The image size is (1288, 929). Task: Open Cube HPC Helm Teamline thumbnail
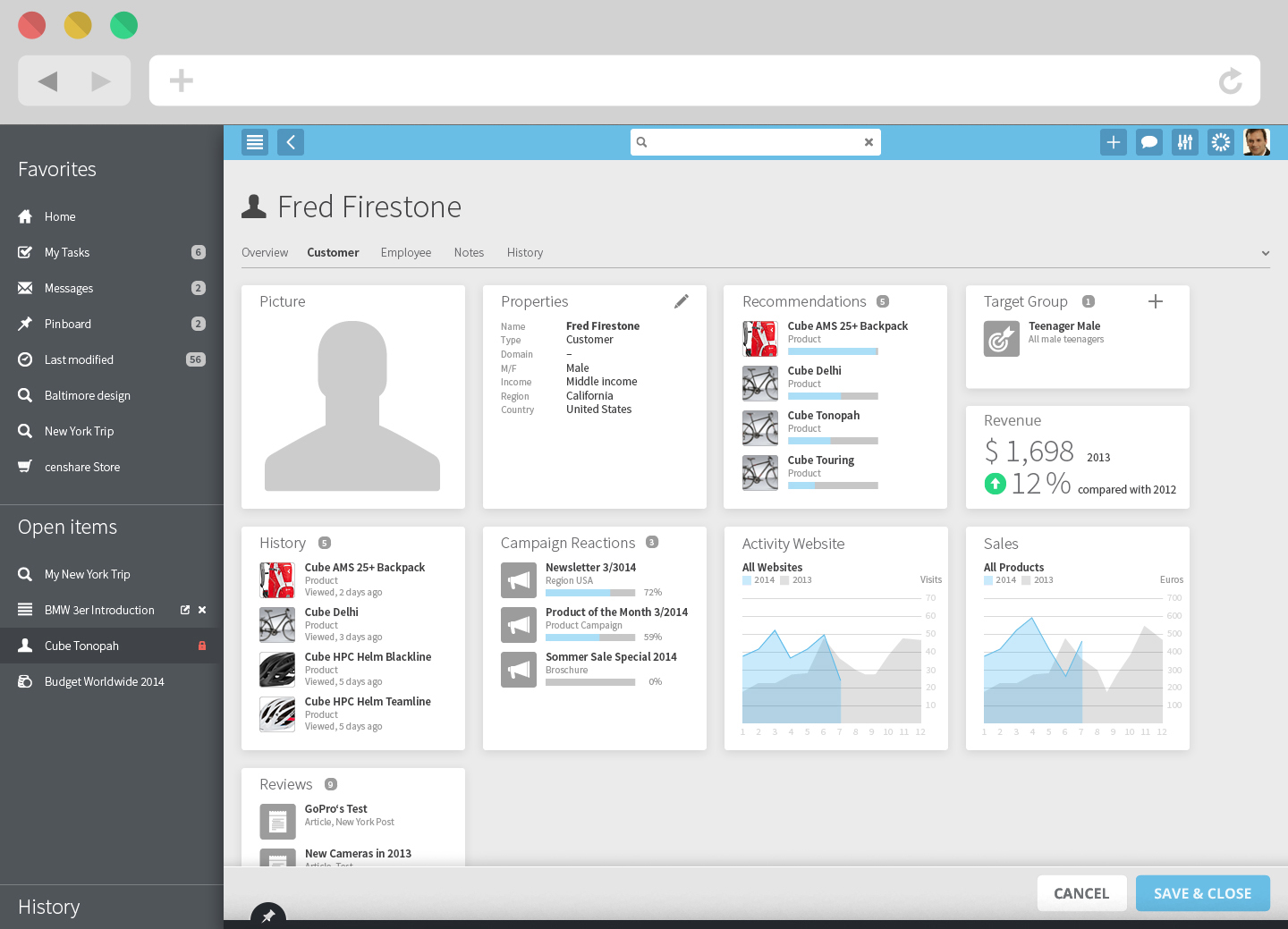pyautogui.click(x=277, y=714)
